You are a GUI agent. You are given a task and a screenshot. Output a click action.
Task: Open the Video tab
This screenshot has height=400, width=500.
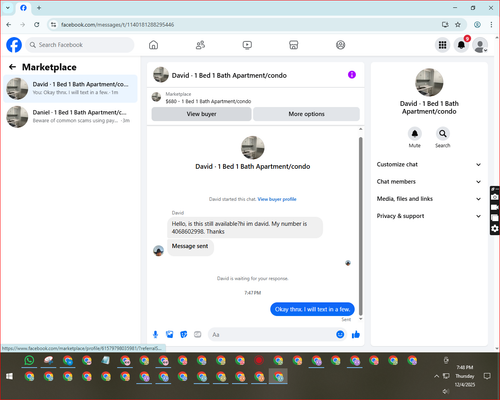[247, 45]
